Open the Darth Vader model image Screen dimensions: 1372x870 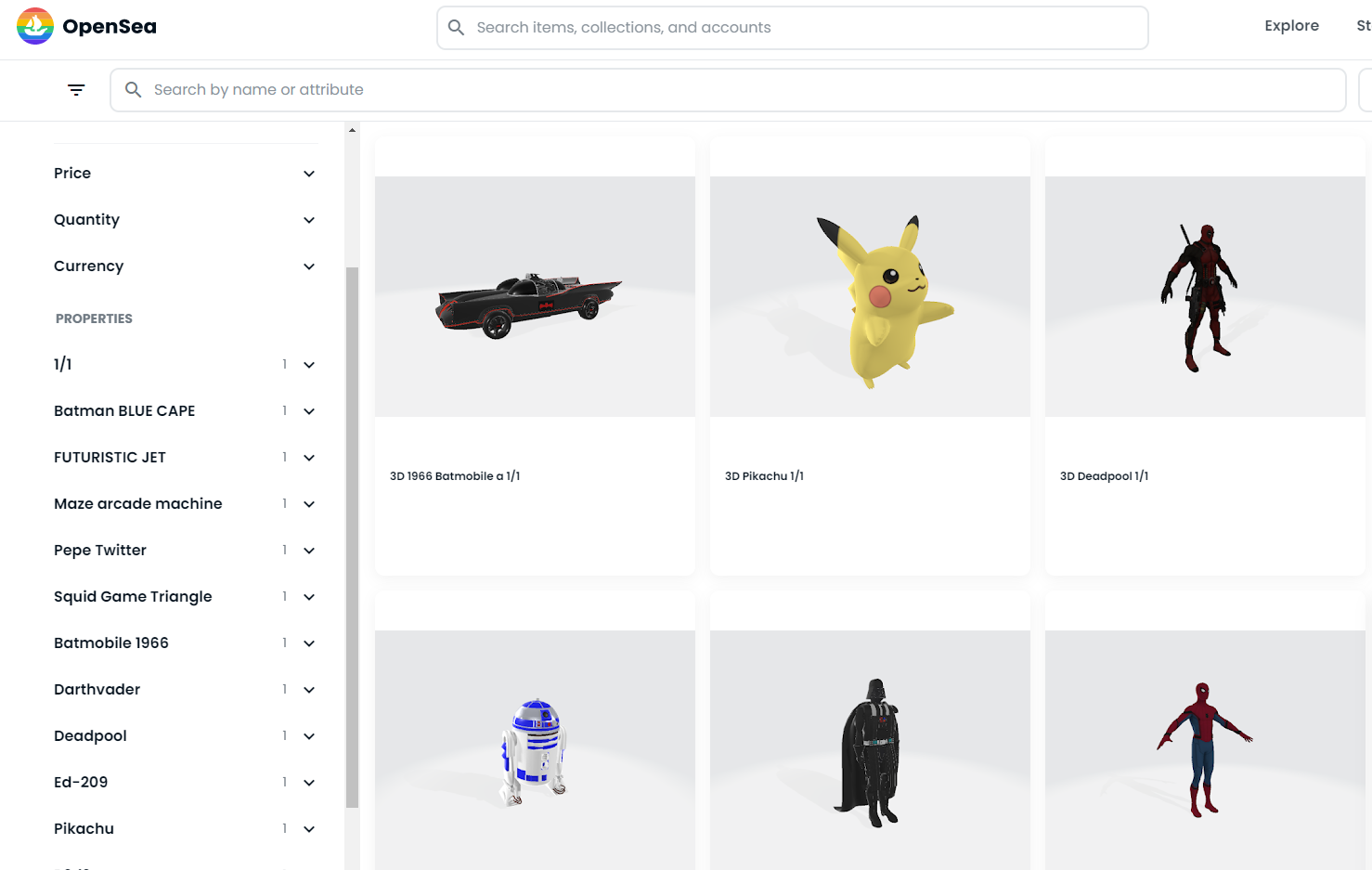point(870,750)
